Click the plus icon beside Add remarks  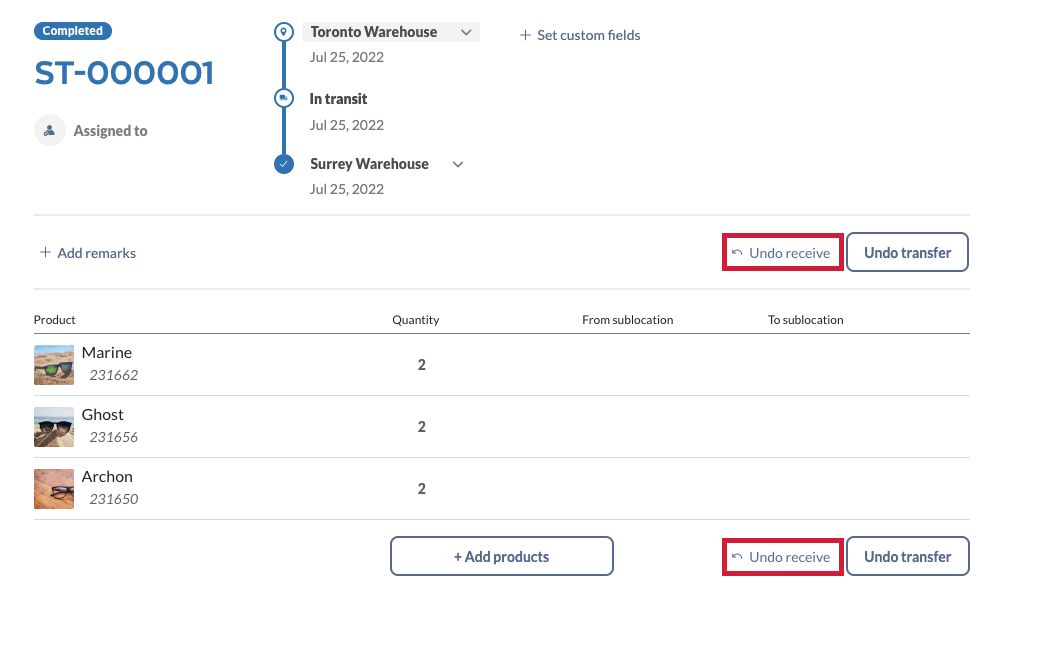(45, 253)
